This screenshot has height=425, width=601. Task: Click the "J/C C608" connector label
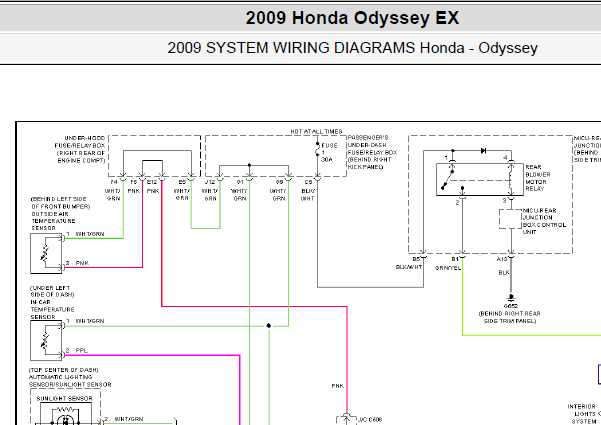click(x=369, y=420)
